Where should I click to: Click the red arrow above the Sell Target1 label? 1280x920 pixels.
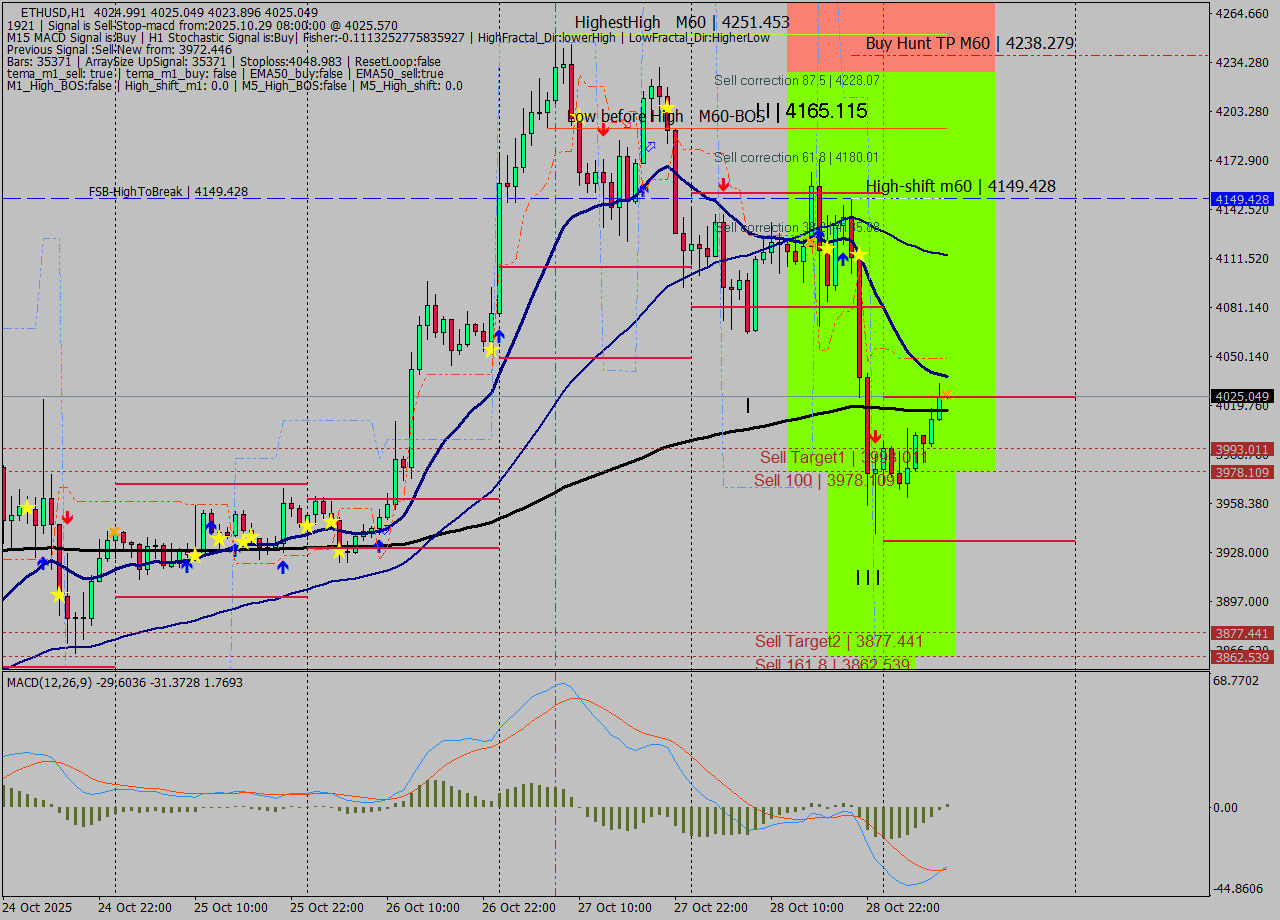pyautogui.click(x=877, y=437)
